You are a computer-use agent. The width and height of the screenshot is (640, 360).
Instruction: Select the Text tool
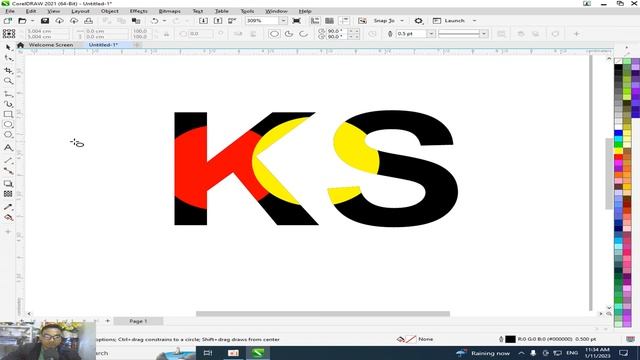click(x=8, y=147)
